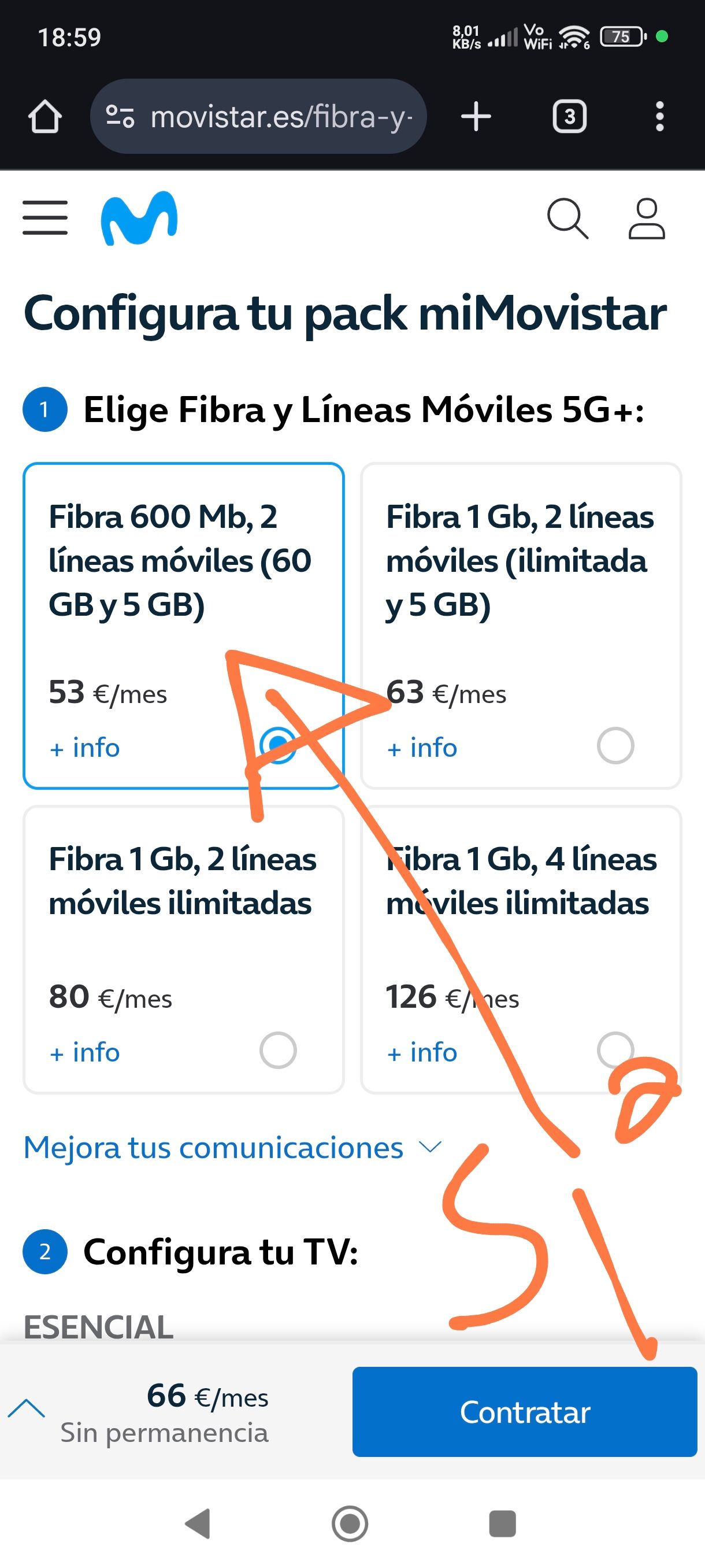705x1568 pixels.
Task: Tap the Movistar logo
Action: click(139, 218)
